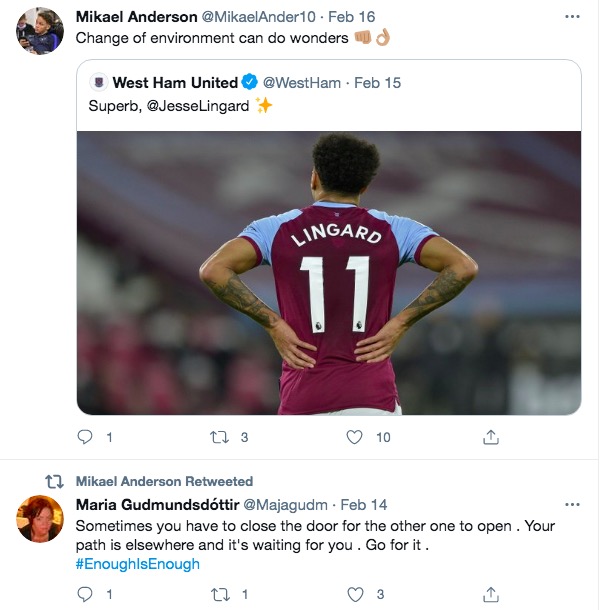Open the West Ham United account name
607x610 pixels.
tap(175, 82)
